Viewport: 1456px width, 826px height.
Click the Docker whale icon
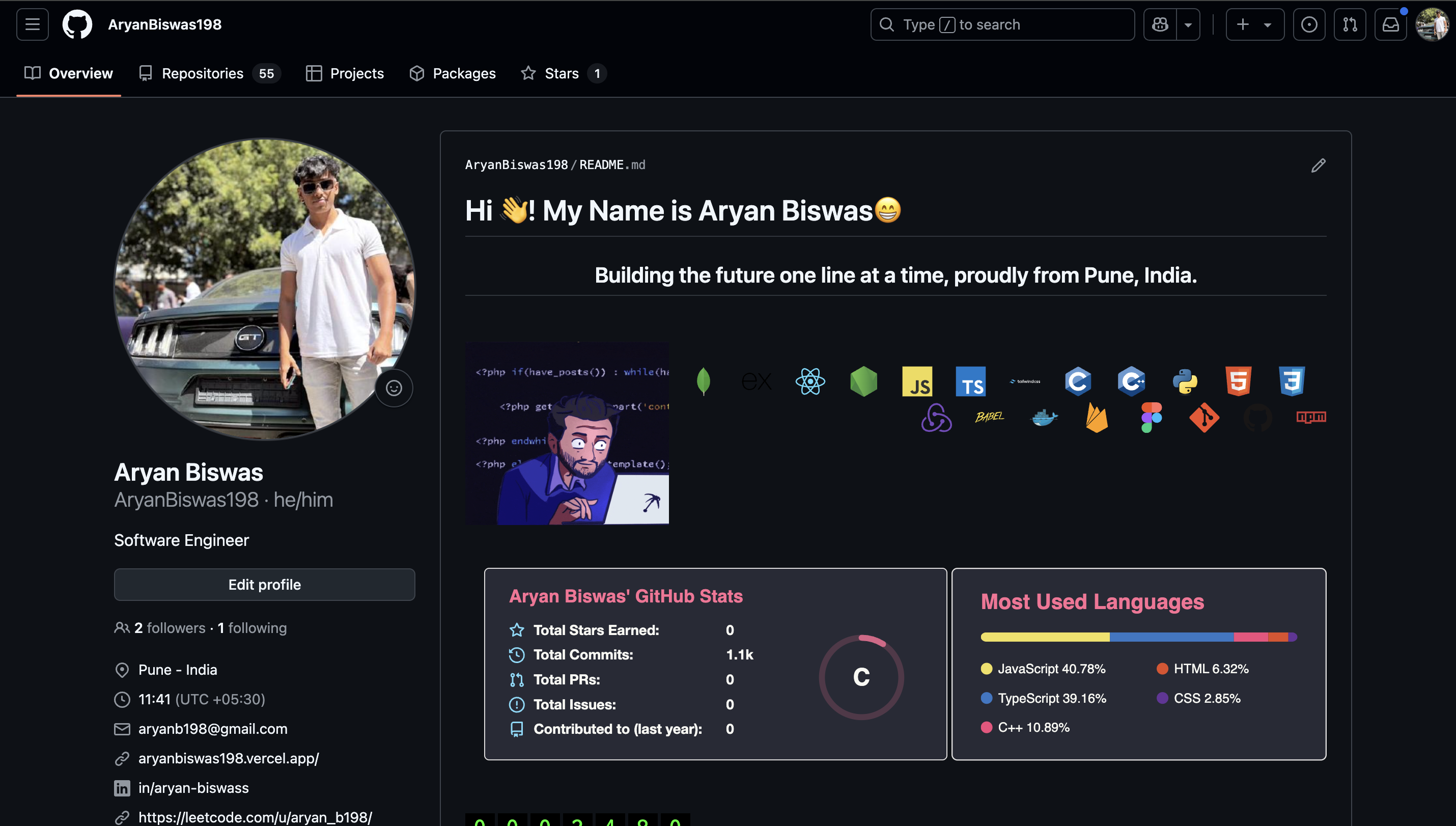[x=1043, y=418]
